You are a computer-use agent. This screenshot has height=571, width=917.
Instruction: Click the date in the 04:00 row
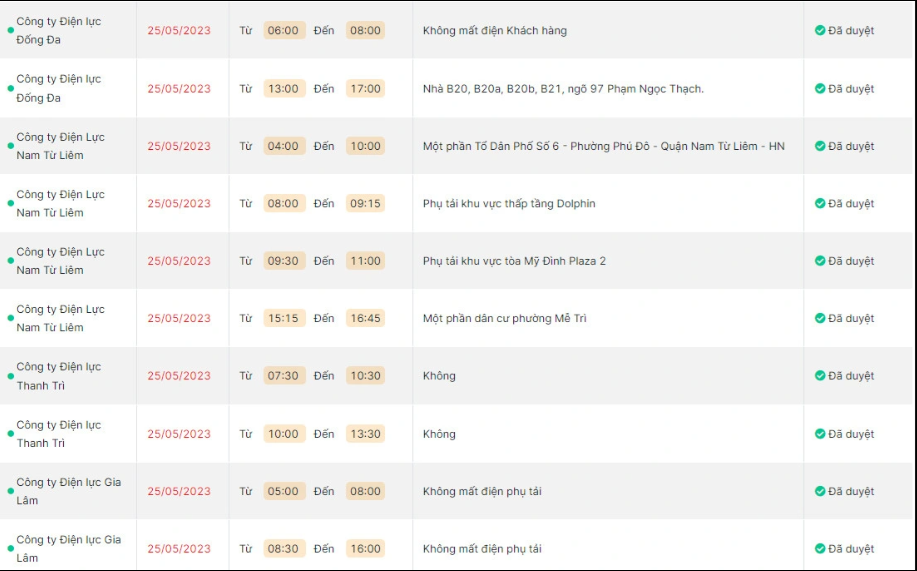tap(179, 146)
